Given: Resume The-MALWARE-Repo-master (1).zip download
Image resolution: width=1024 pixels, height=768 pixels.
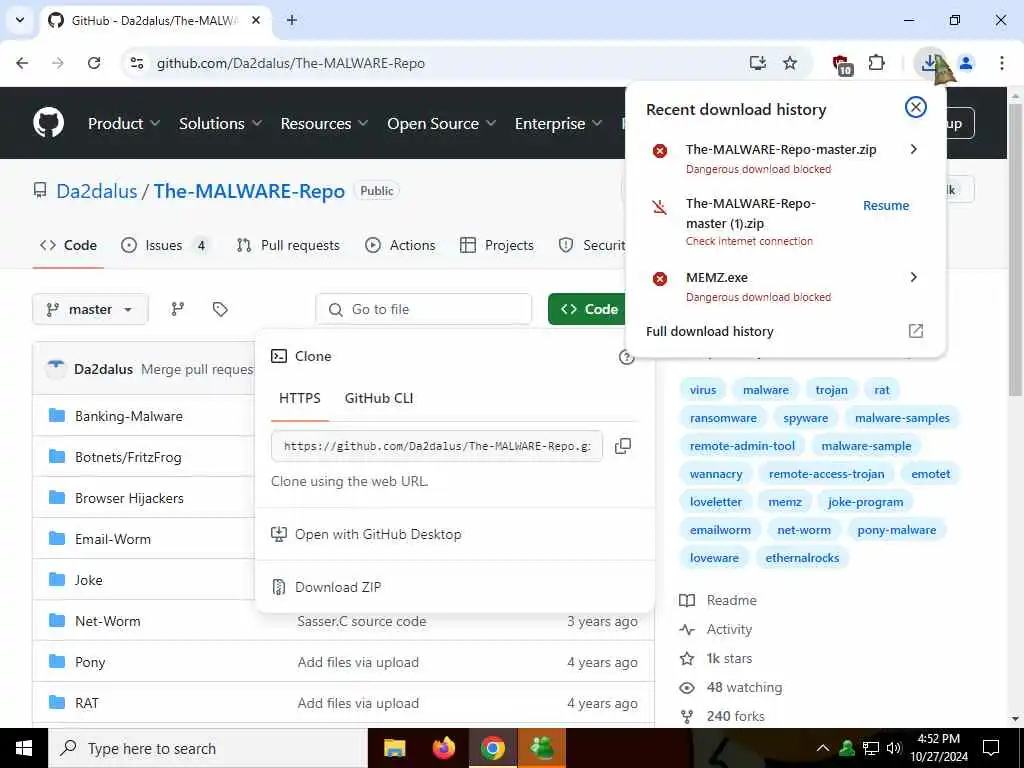Looking at the screenshot, I should (886, 206).
